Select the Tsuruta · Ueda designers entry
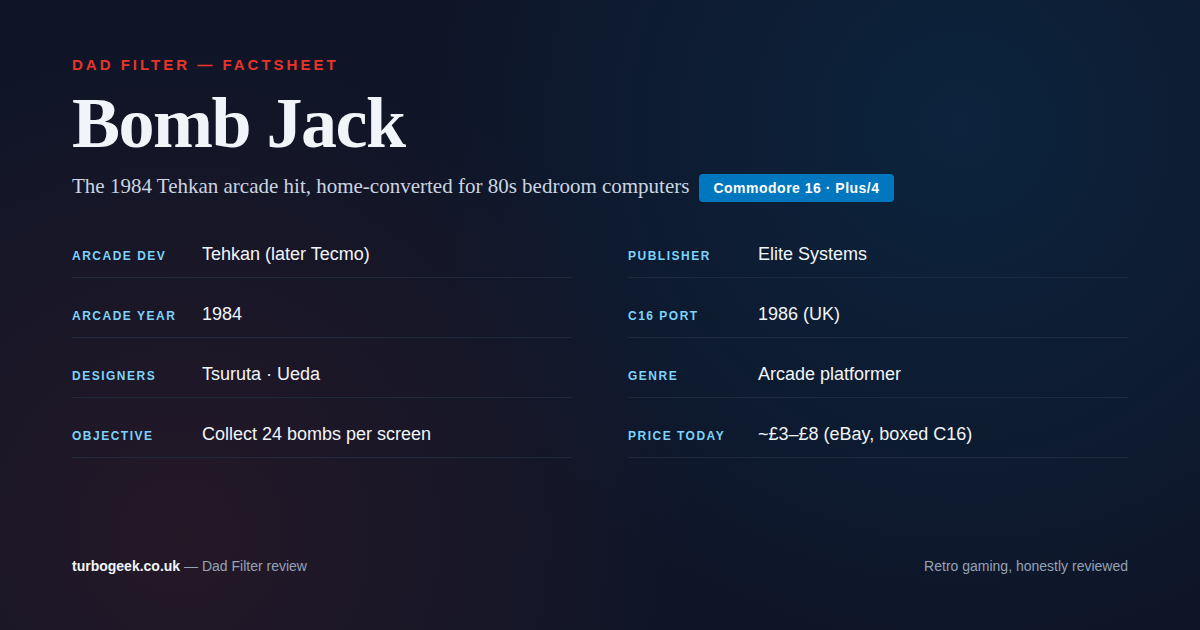The height and width of the screenshot is (630, 1200). [260, 373]
